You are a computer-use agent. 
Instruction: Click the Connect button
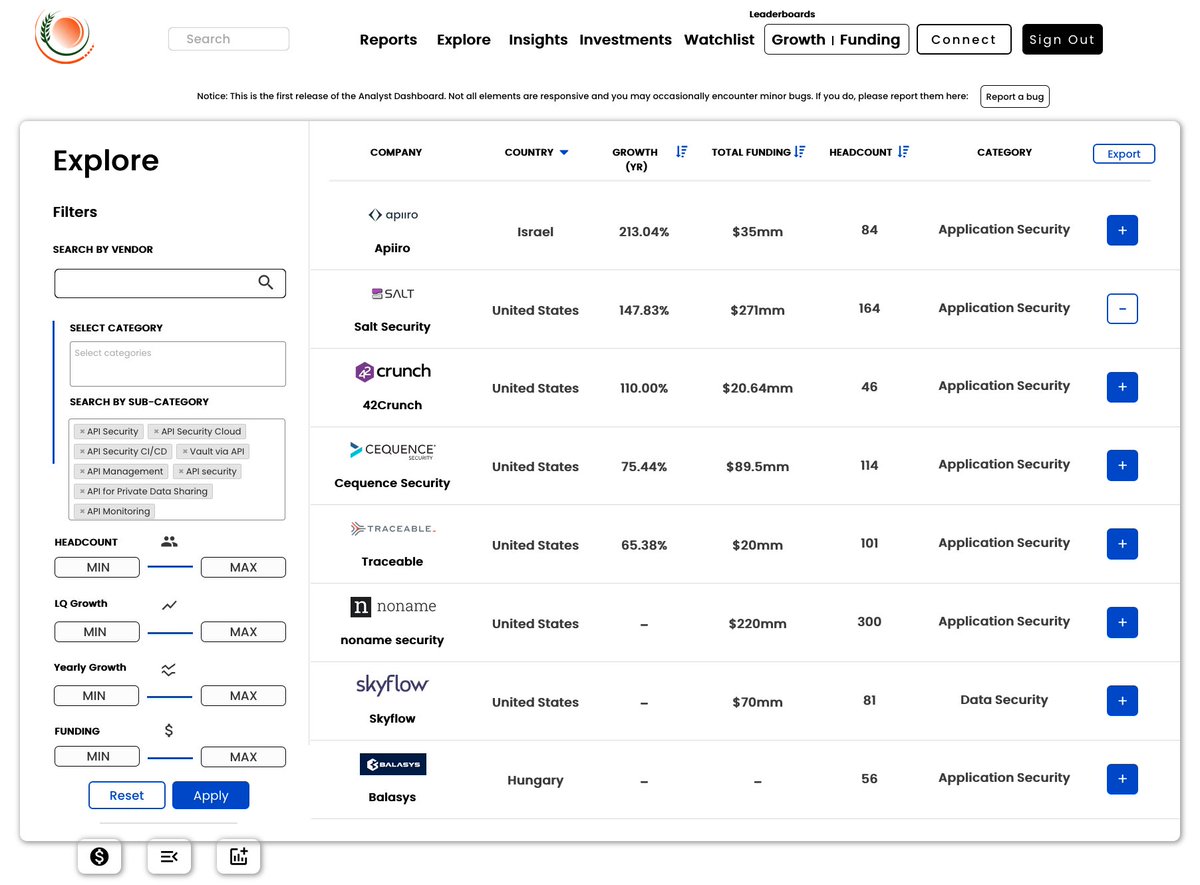coord(964,39)
